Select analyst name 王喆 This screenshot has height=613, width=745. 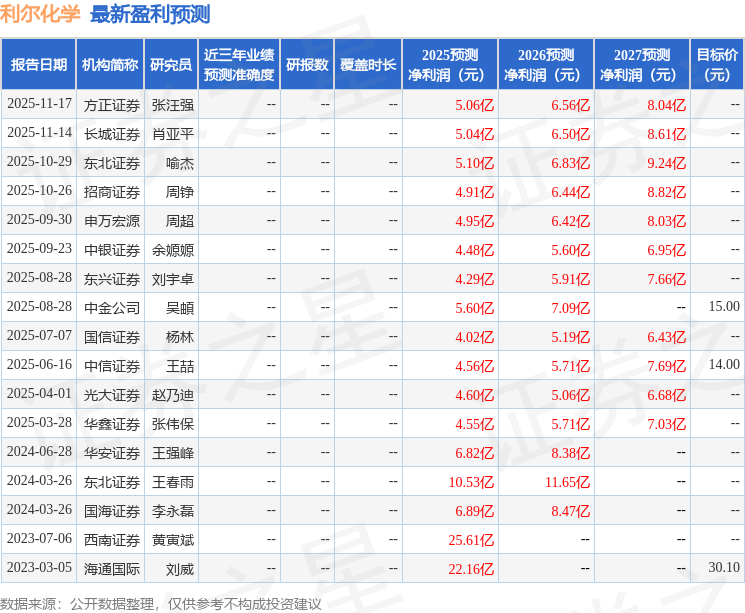click(180, 366)
